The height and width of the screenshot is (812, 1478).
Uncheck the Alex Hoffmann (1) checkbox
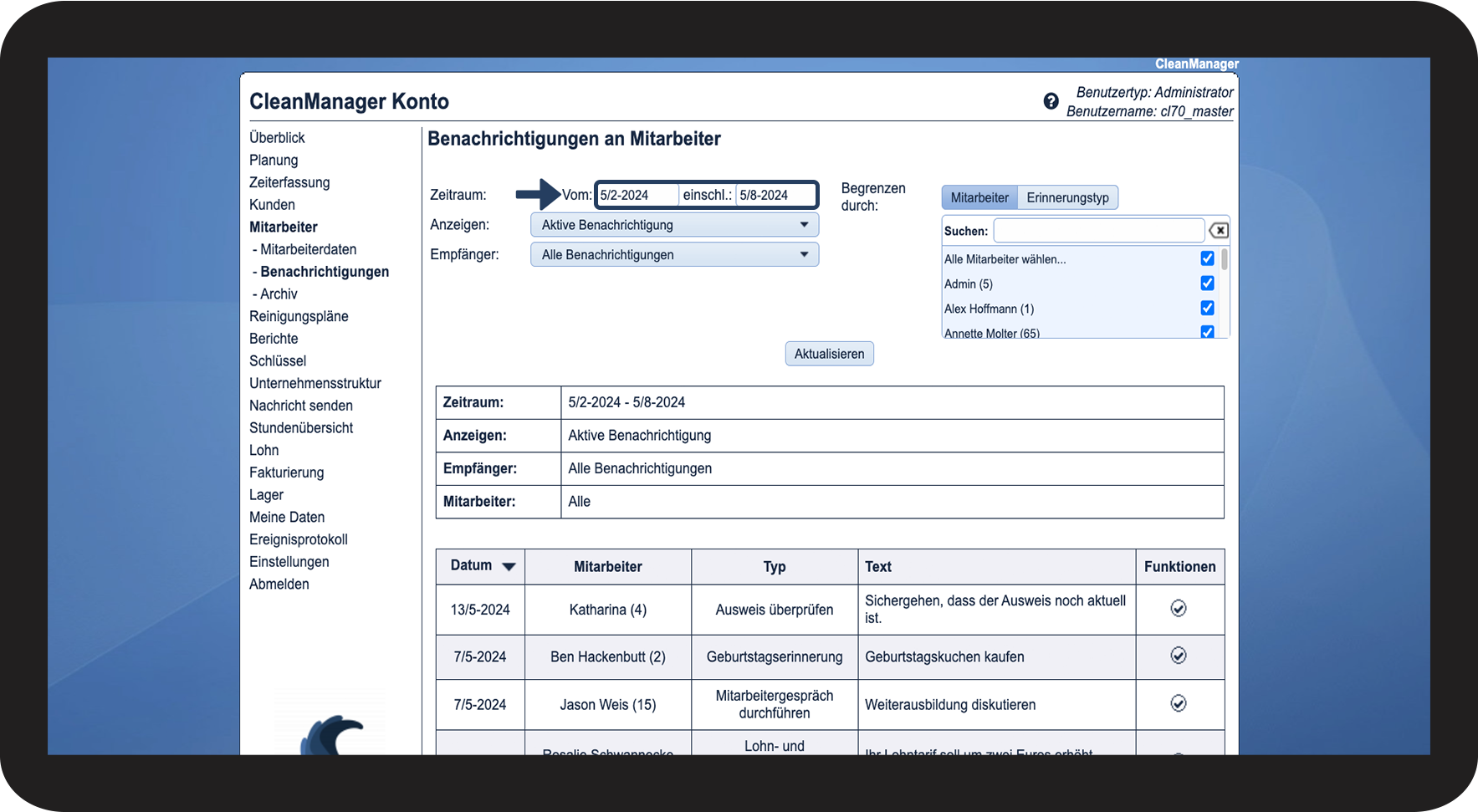point(1207,308)
